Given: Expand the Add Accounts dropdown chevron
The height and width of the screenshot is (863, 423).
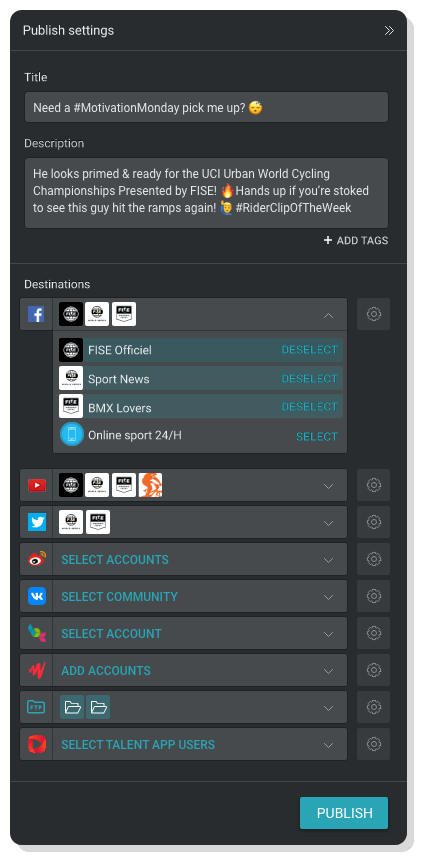Looking at the screenshot, I should click(x=328, y=671).
